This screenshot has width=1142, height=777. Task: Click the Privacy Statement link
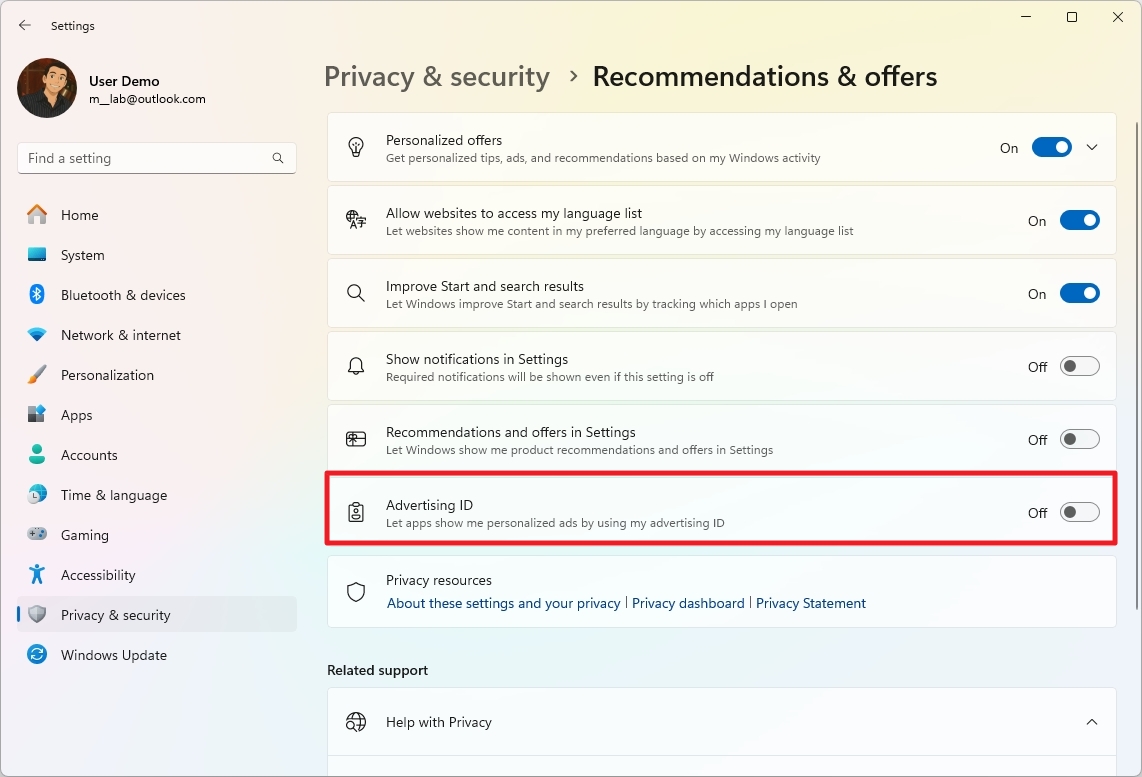click(x=811, y=603)
